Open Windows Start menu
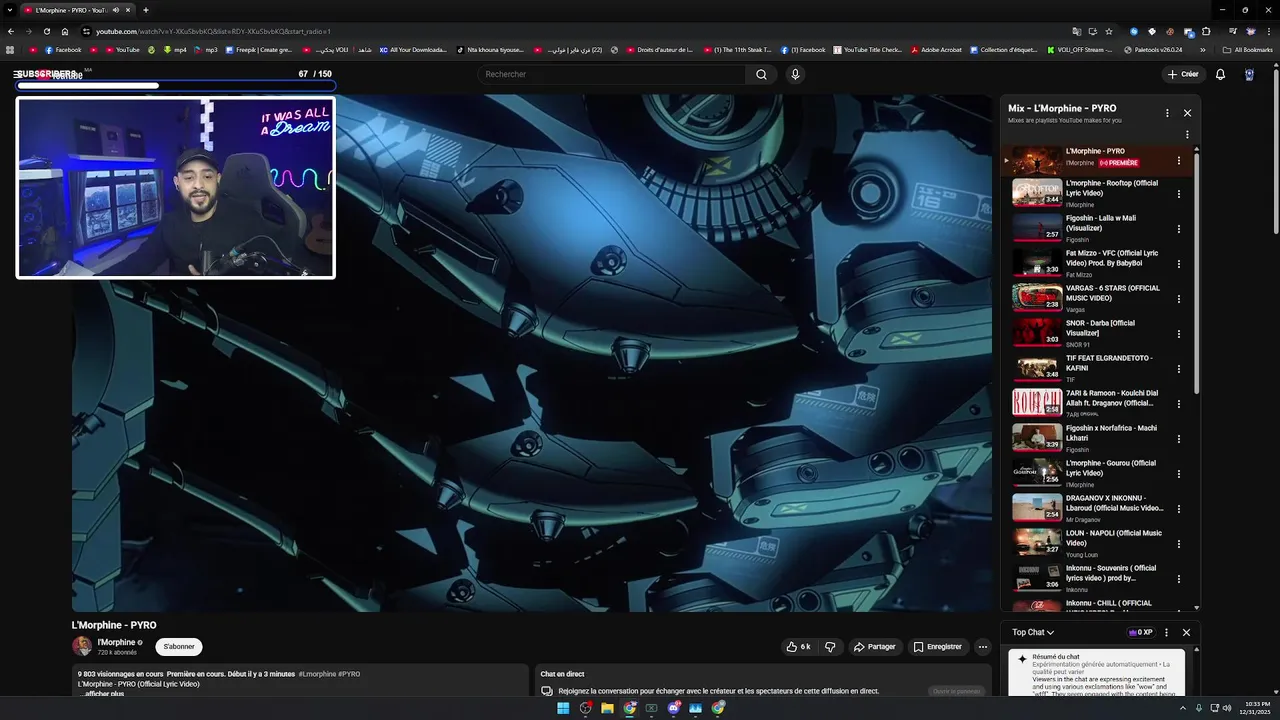This screenshot has width=1280, height=720. [x=563, y=708]
